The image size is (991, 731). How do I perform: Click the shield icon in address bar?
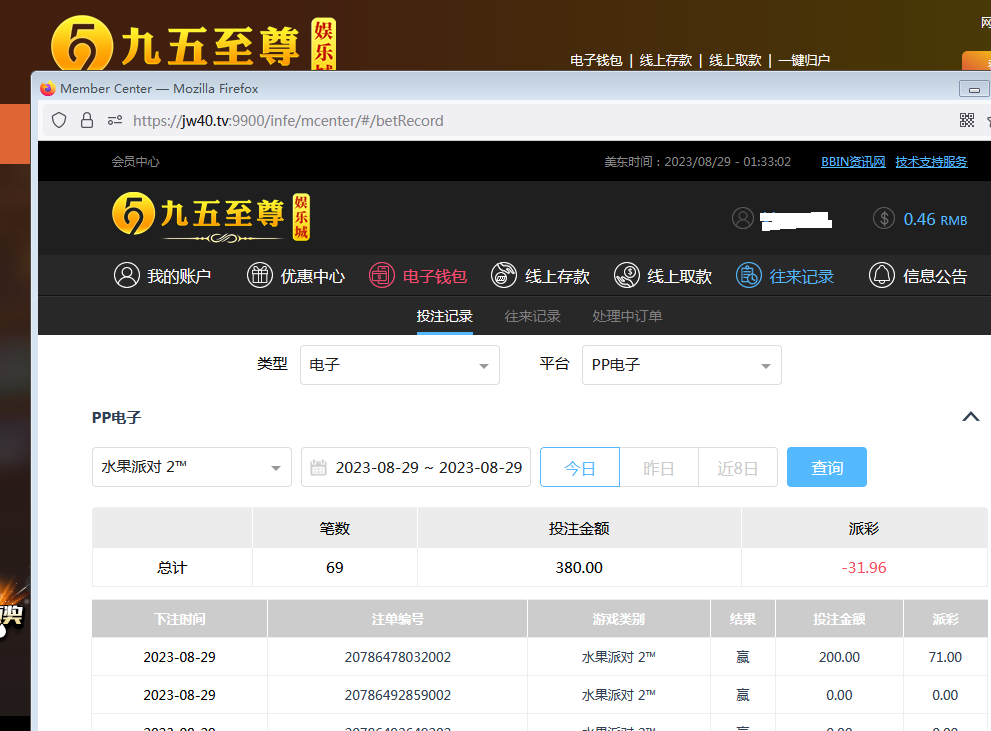click(x=59, y=120)
